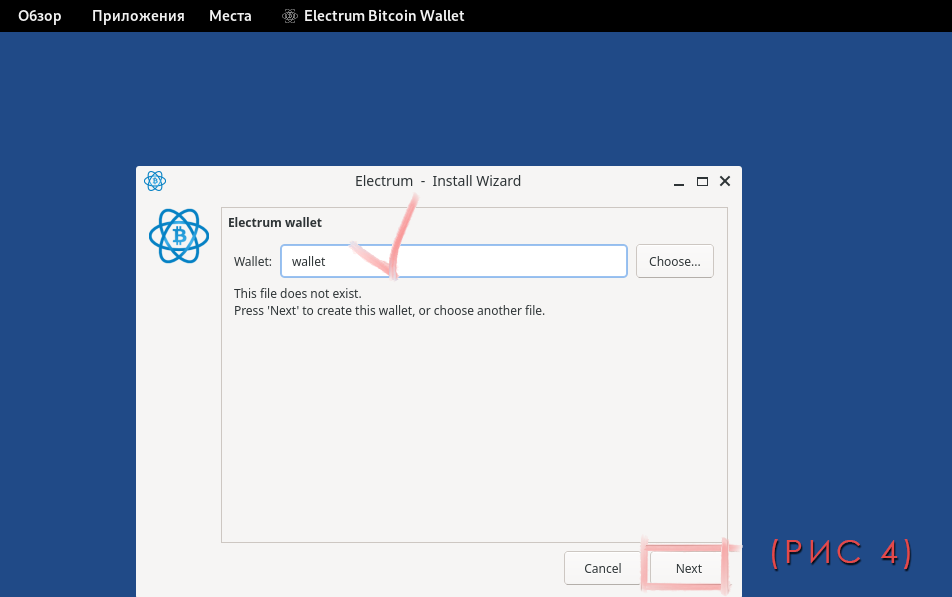Click Next to create the wallet

688,568
